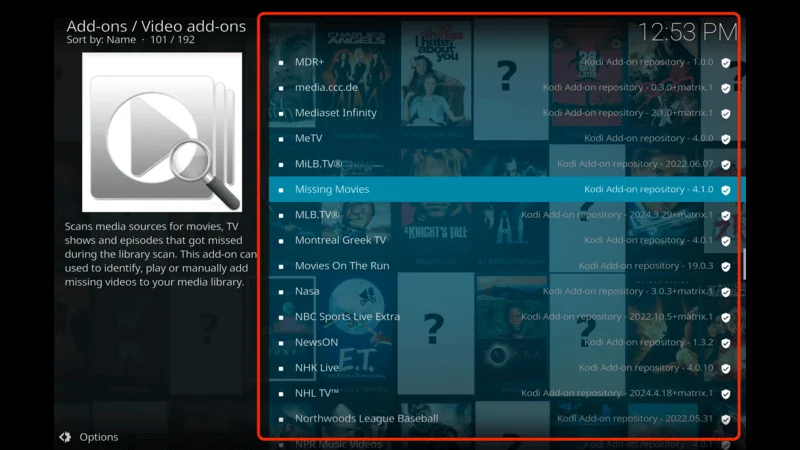Select the highlighted Missing Movies add-on
800x450 pixels.
point(507,189)
